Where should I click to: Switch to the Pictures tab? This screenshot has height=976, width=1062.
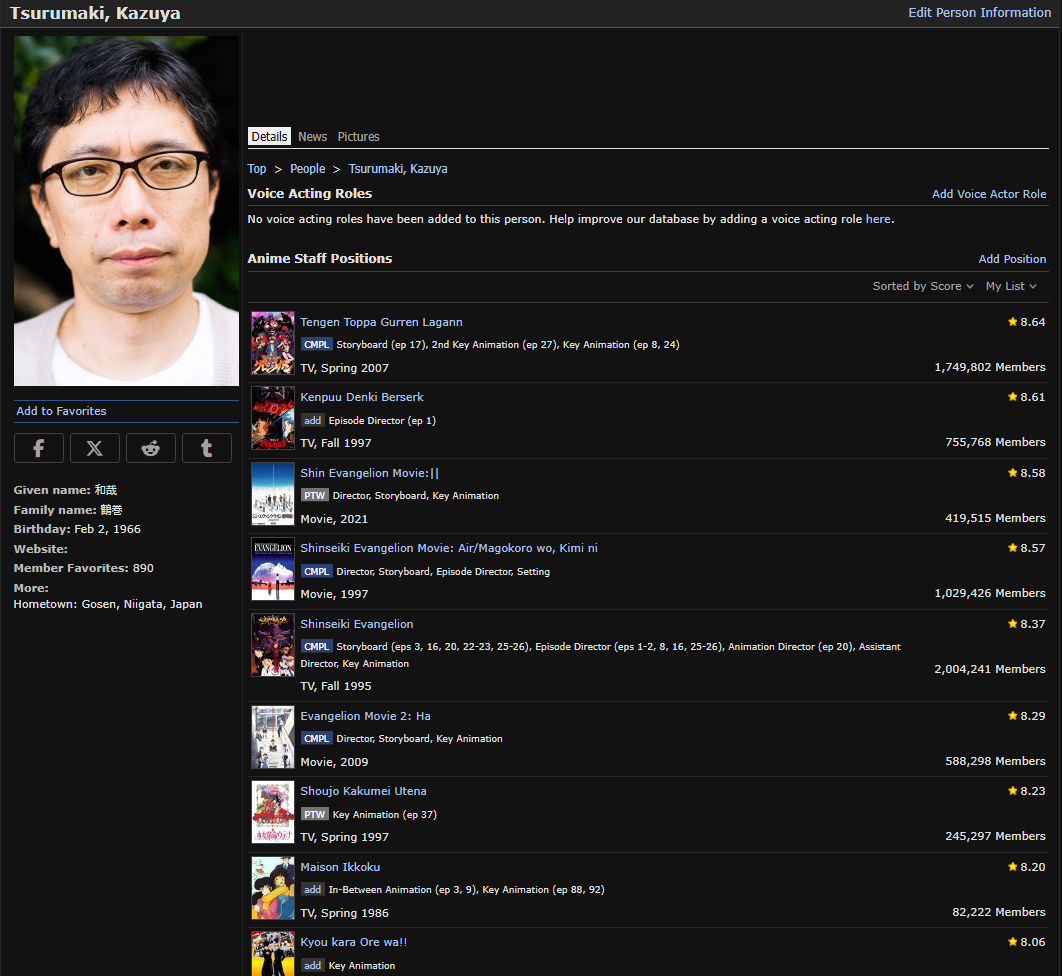coord(358,136)
